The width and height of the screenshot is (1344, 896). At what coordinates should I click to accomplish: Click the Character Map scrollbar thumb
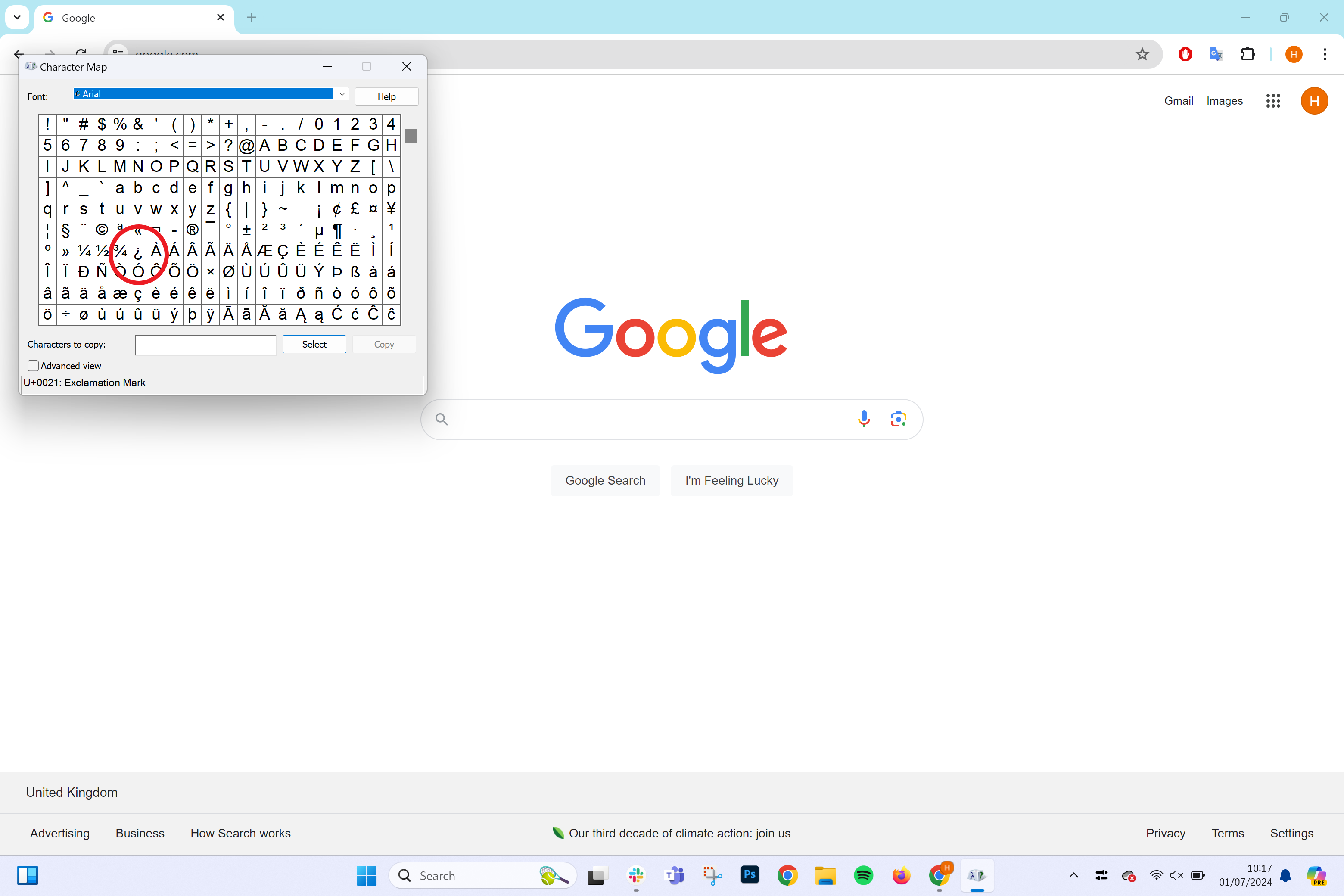coord(411,136)
